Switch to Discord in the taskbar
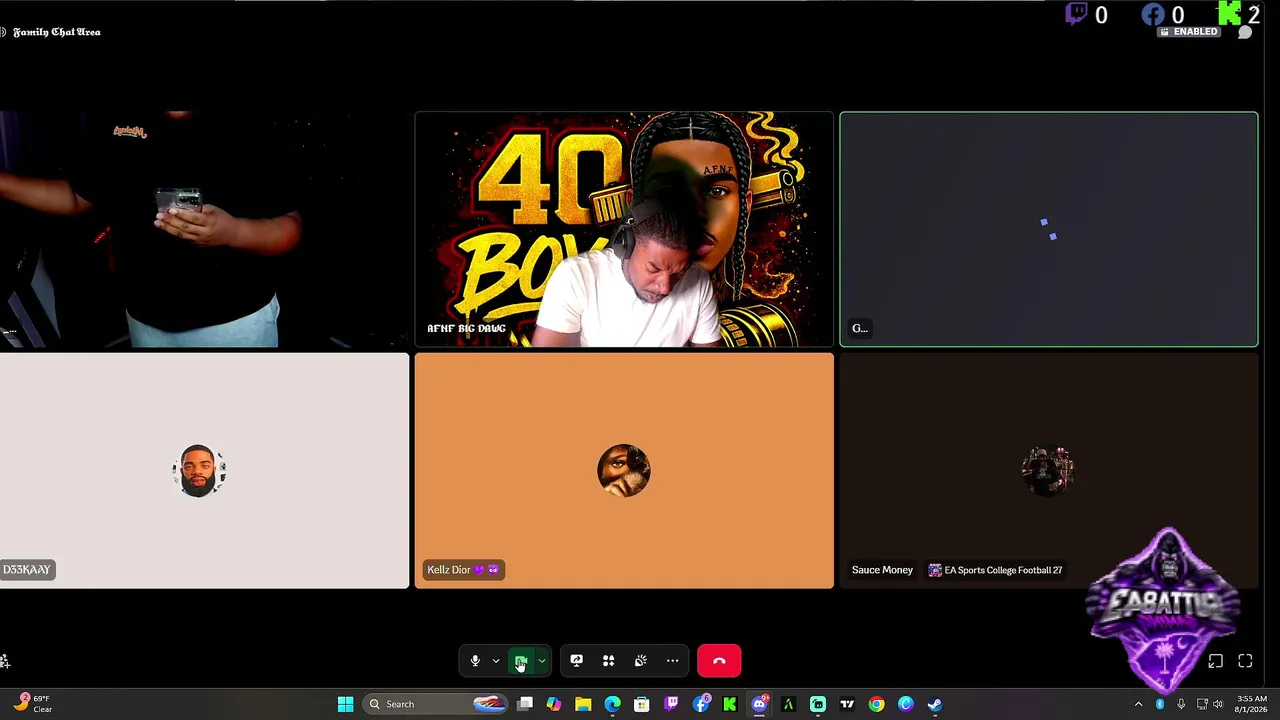Viewport: 1280px width, 720px height. coord(759,704)
